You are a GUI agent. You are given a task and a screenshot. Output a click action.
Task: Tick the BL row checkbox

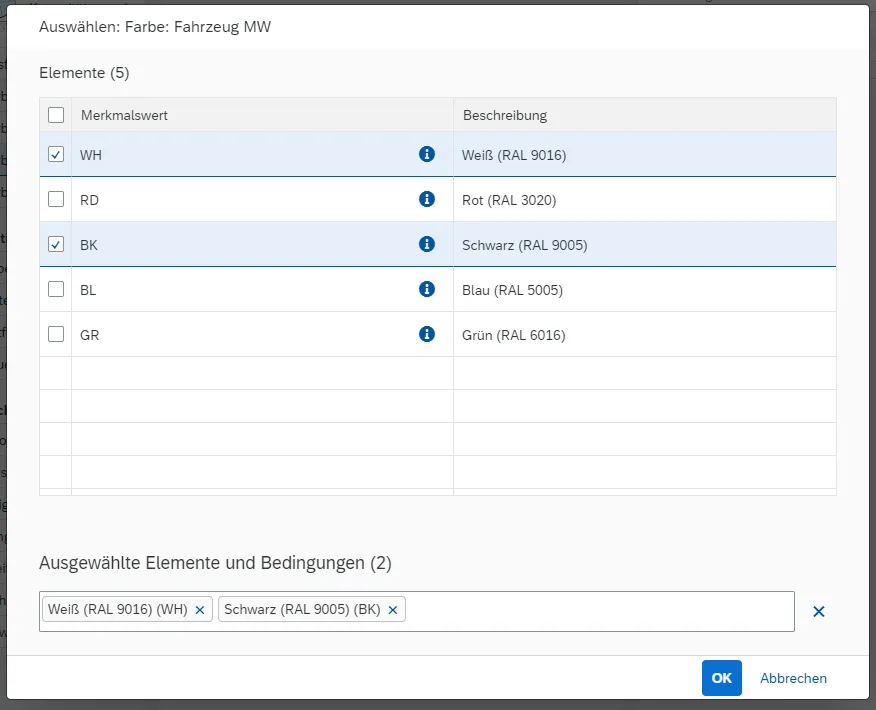tap(56, 290)
